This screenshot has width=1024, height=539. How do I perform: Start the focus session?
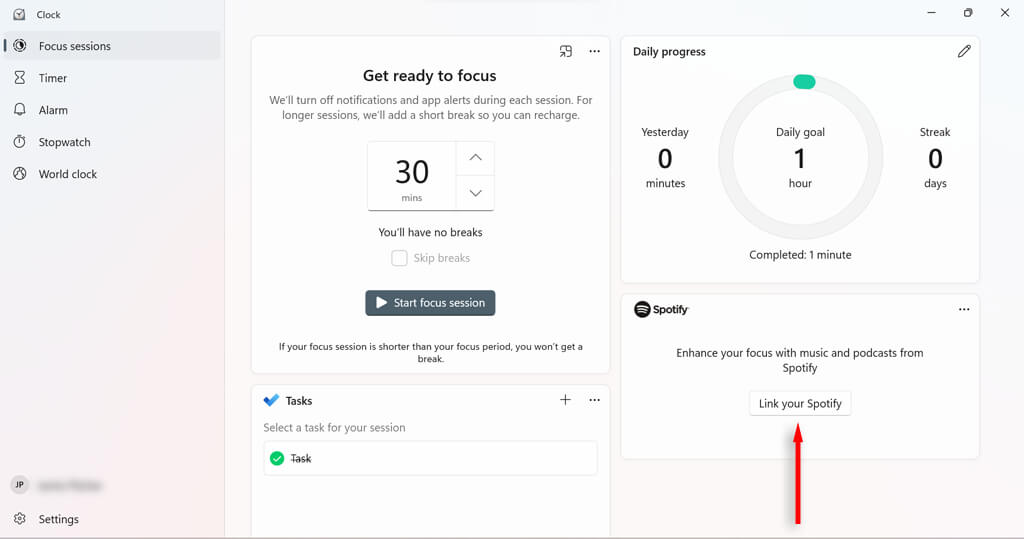coord(430,303)
